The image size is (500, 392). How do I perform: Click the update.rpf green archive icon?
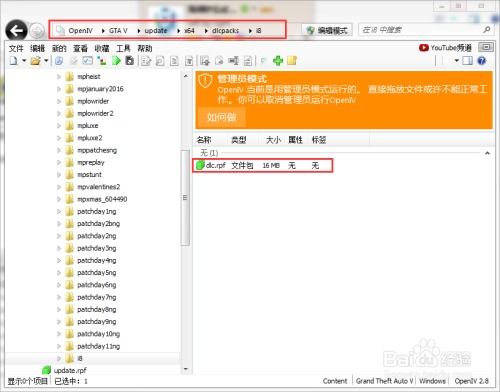pyautogui.click(x=46, y=370)
